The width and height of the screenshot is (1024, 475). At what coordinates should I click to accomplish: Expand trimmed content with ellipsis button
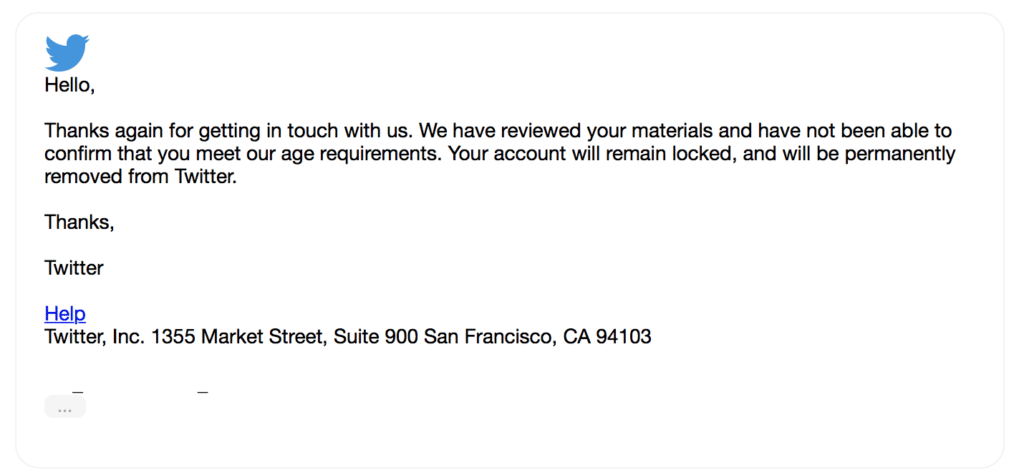65,408
